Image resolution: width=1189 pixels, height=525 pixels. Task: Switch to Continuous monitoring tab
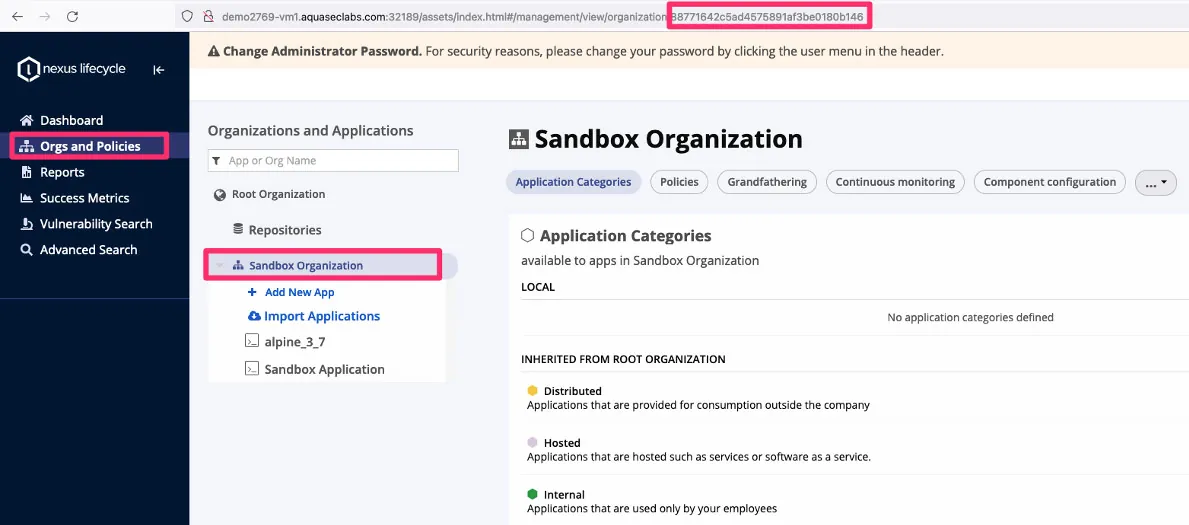tap(895, 182)
